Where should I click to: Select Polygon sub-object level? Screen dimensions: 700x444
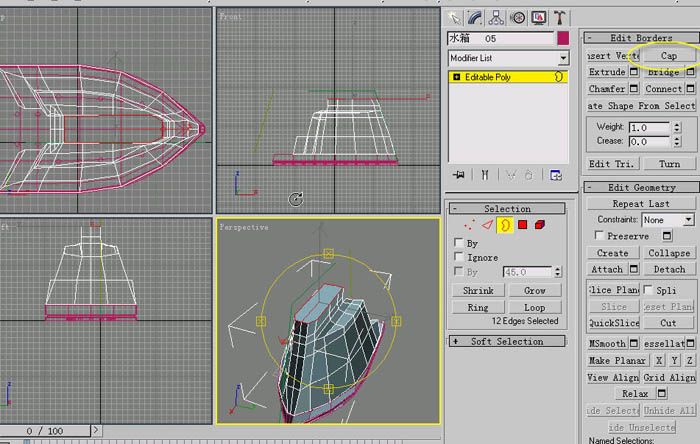coord(522,225)
